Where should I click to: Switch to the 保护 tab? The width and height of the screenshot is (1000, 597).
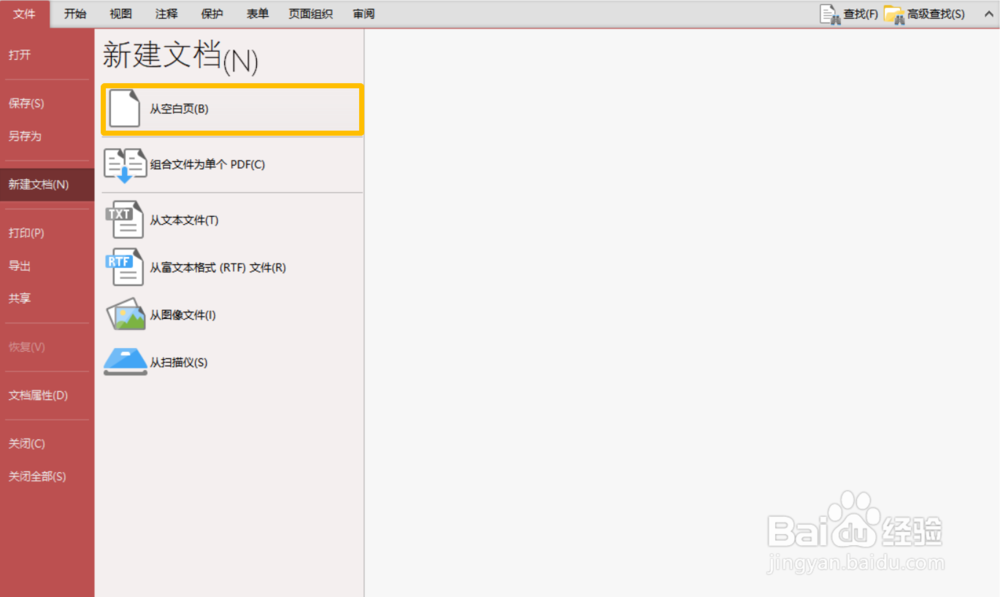212,13
